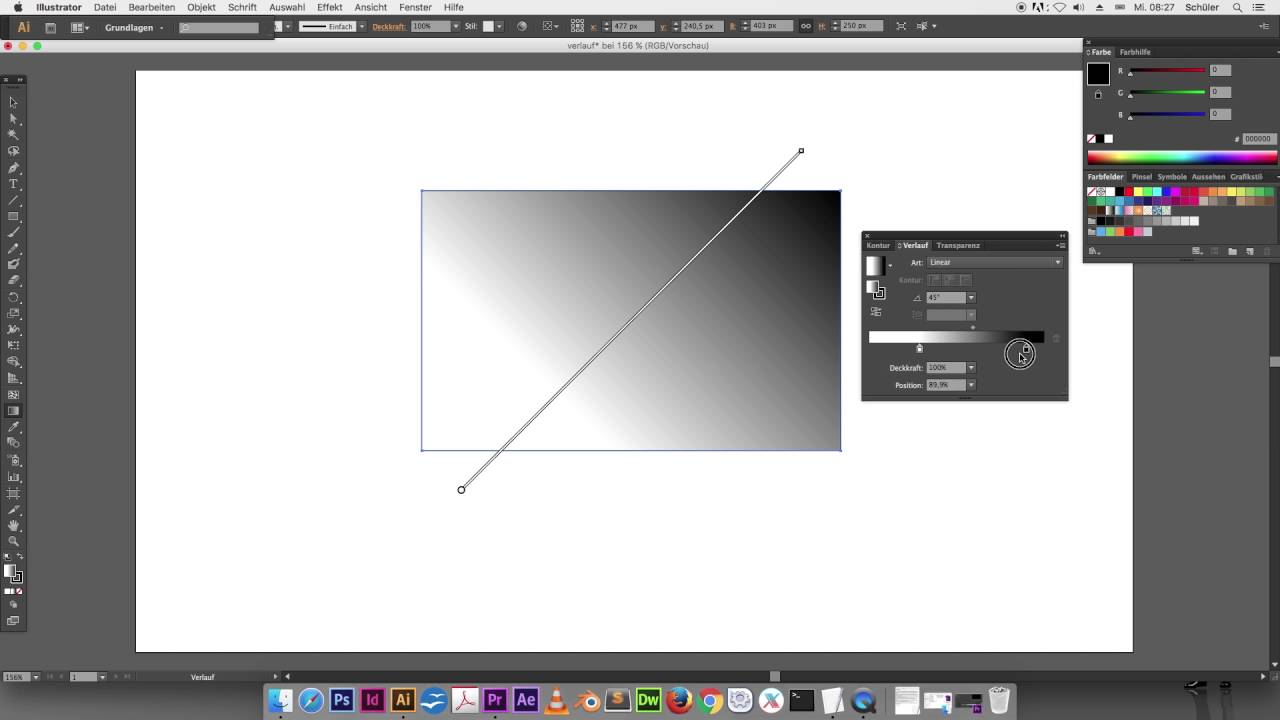Screen dimensions: 1280x720
Task: Open the Ansicht menu
Action: [372, 7]
